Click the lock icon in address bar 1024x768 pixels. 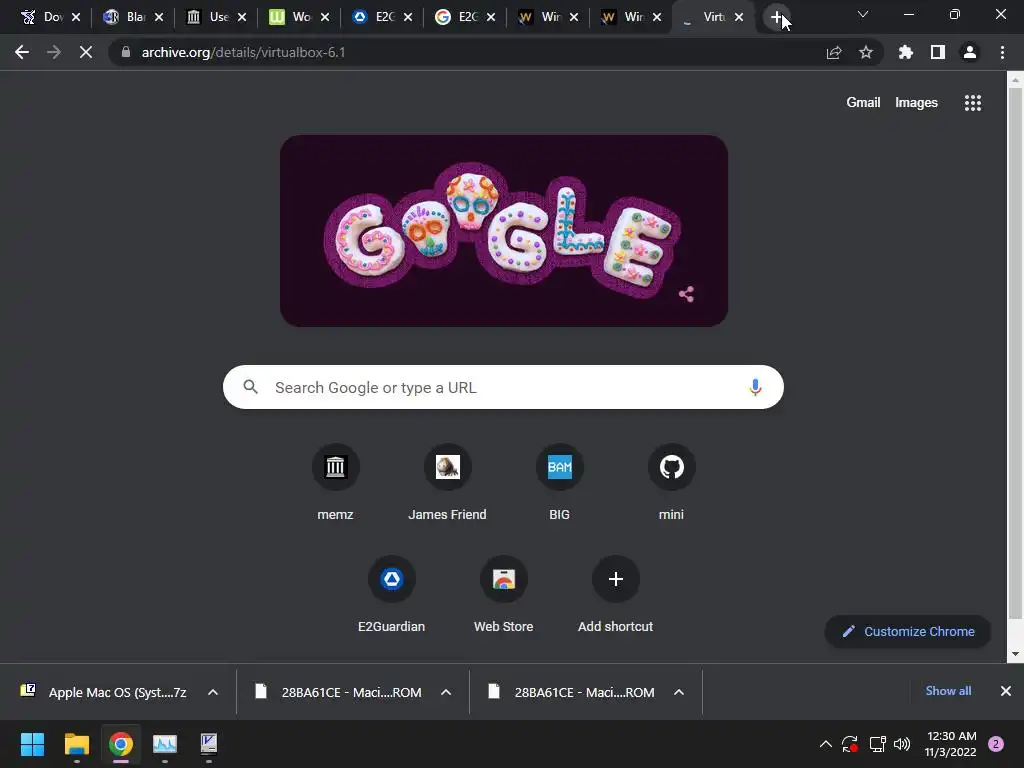(x=126, y=52)
